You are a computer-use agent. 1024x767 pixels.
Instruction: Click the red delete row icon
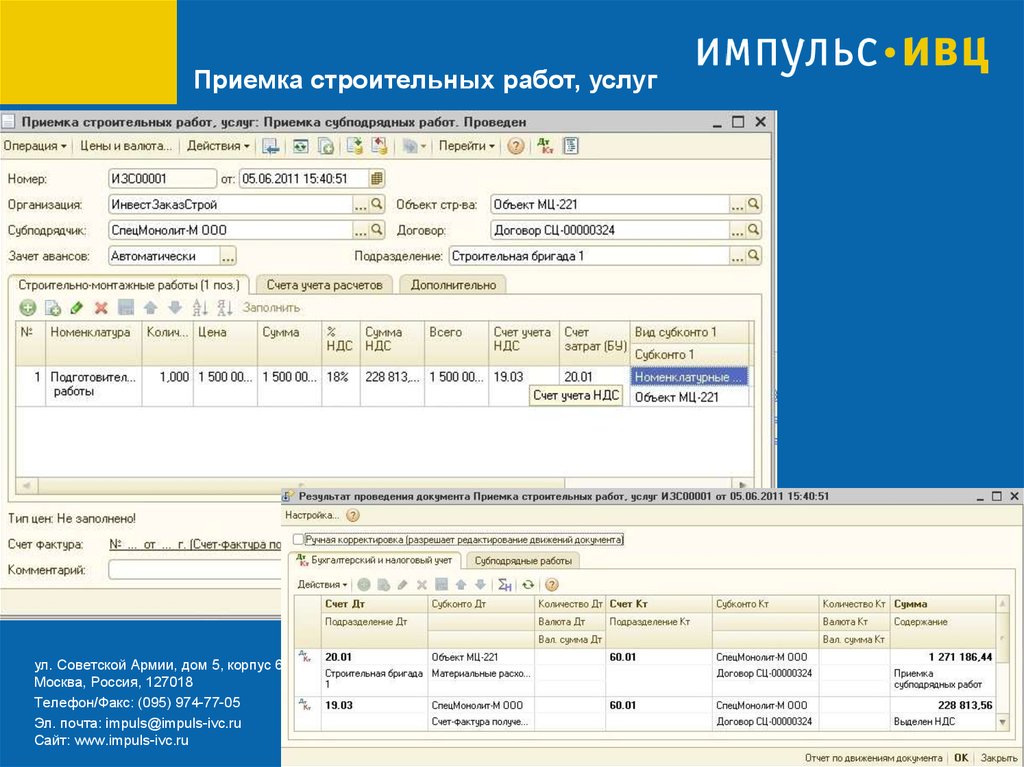pyautogui.click(x=101, y=308)
